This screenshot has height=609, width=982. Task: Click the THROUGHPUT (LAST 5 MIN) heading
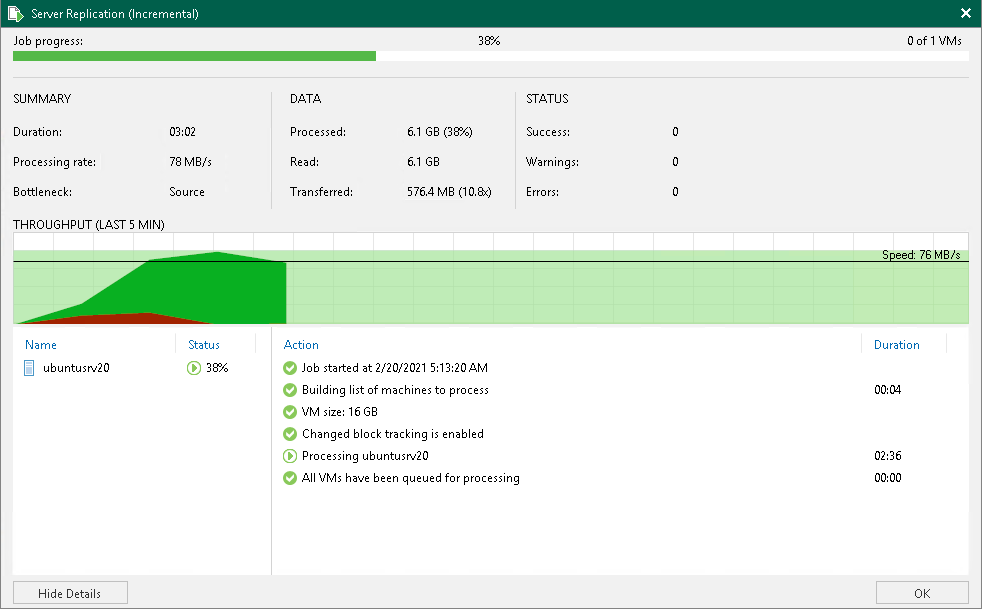[89, 224]
